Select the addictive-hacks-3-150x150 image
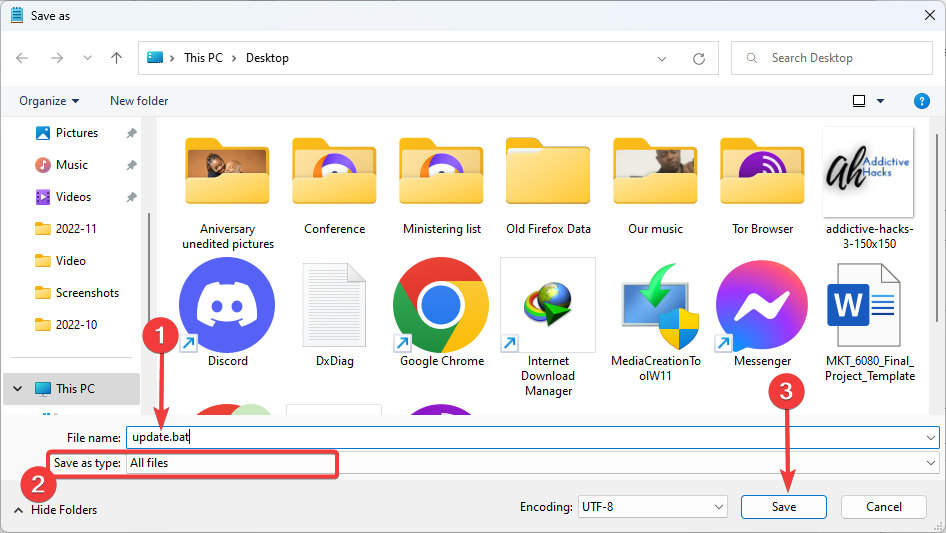This screenshot has width=946, height=533. click(869, 190)
